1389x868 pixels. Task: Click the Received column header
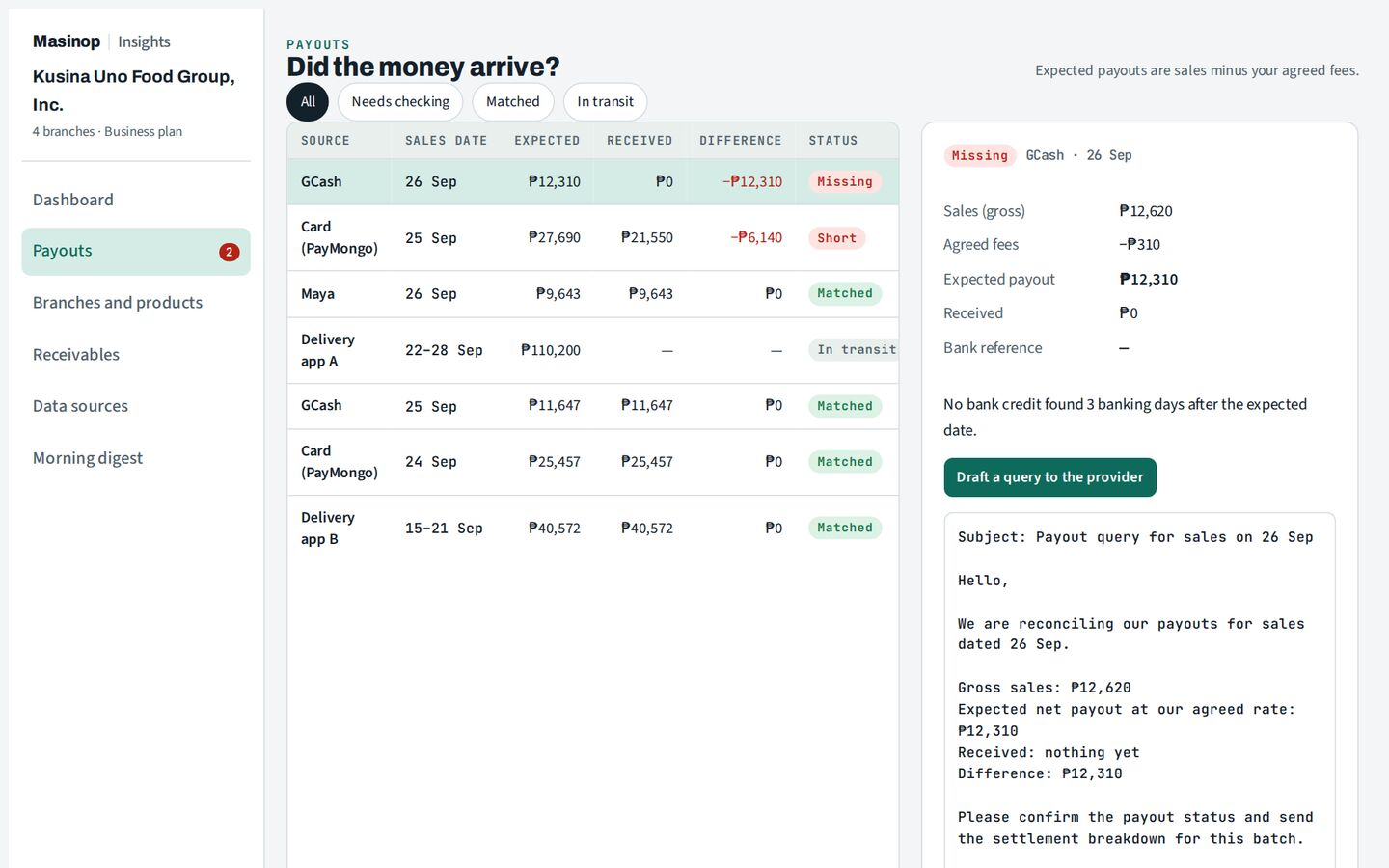[x=640, y=141]
